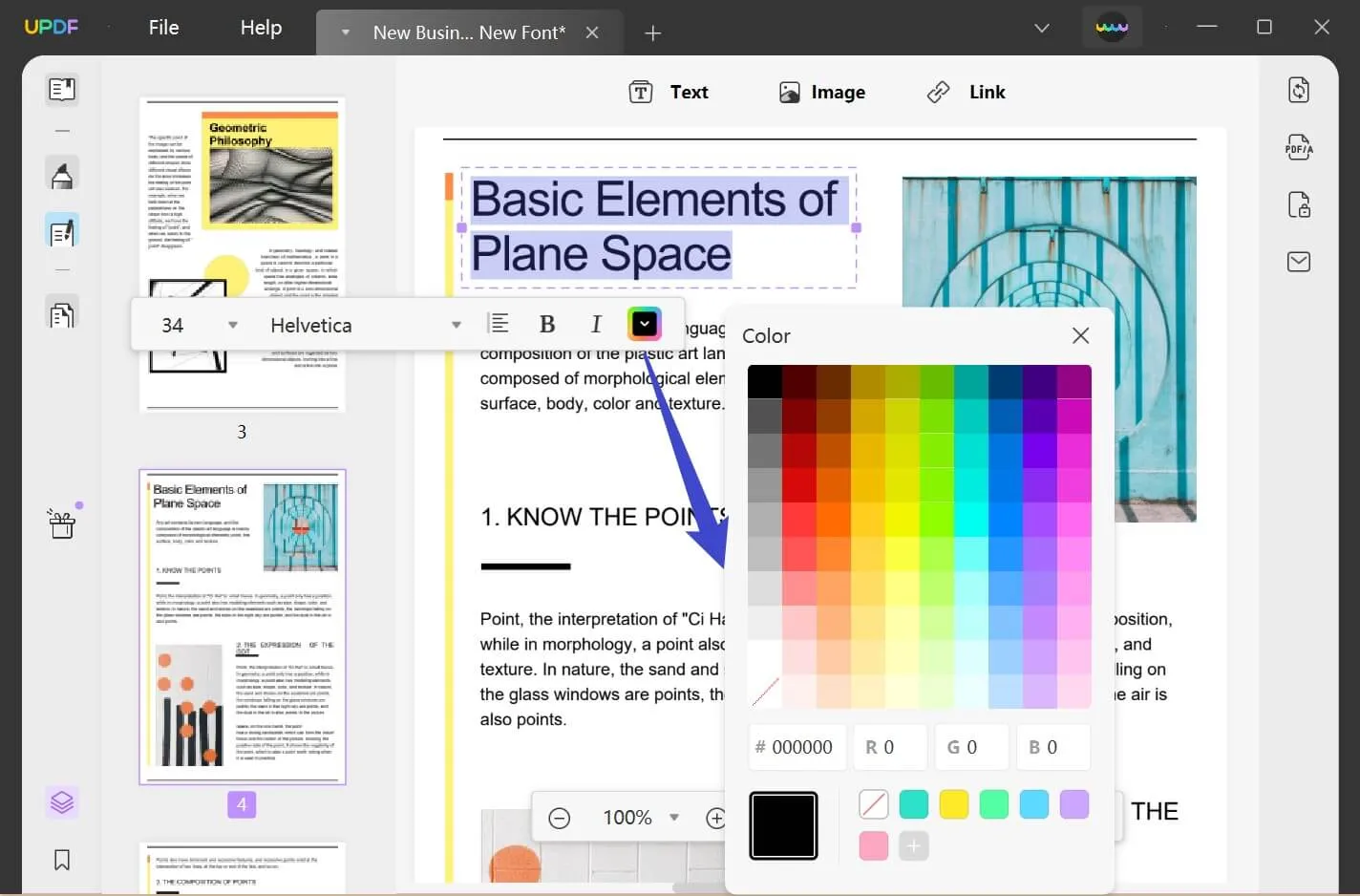Open the font size 34 dropdown
This screenshot has height=896, width=1360.
tap(232, 325)
